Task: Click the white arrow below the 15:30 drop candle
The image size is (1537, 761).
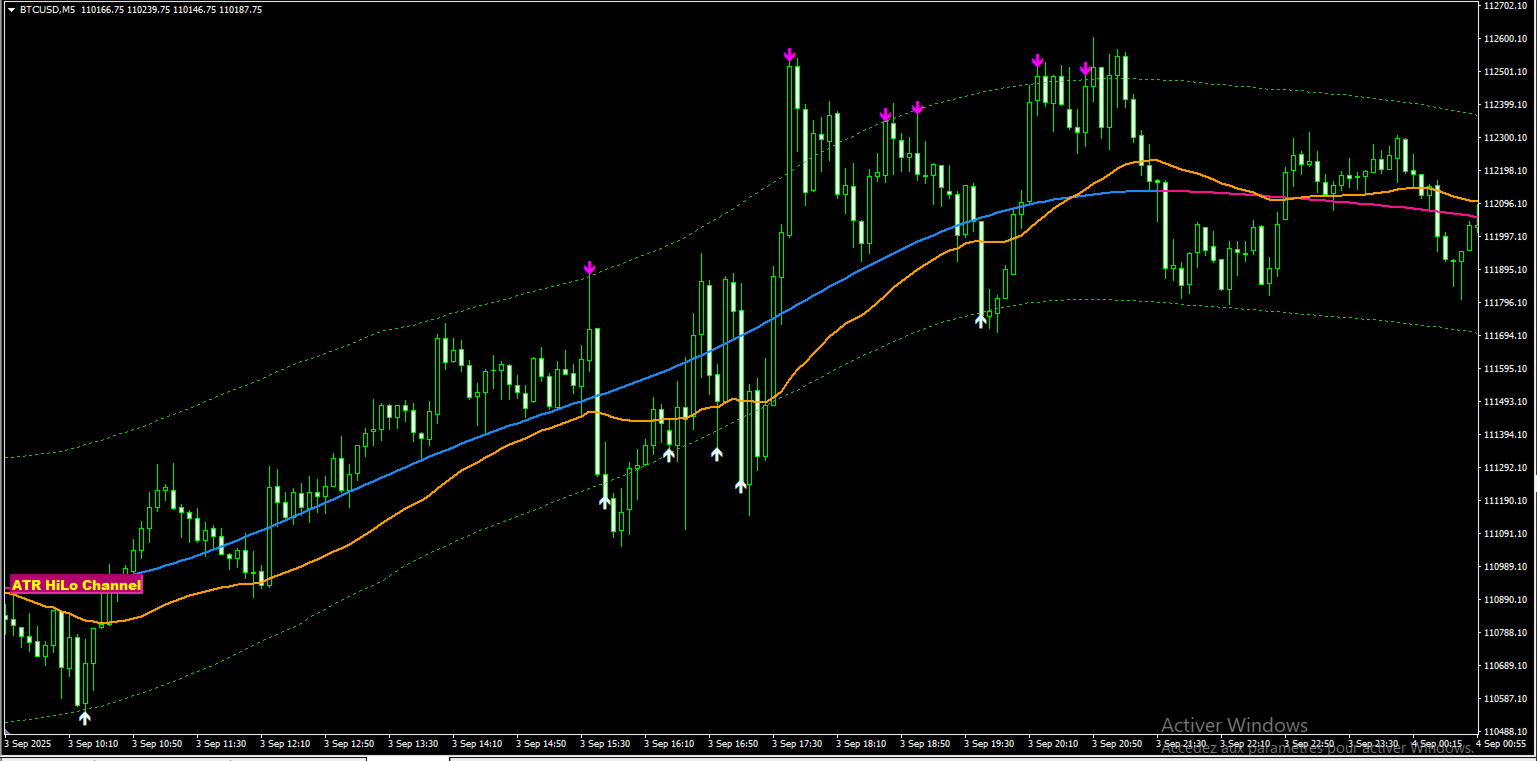Action: (605, 501)
